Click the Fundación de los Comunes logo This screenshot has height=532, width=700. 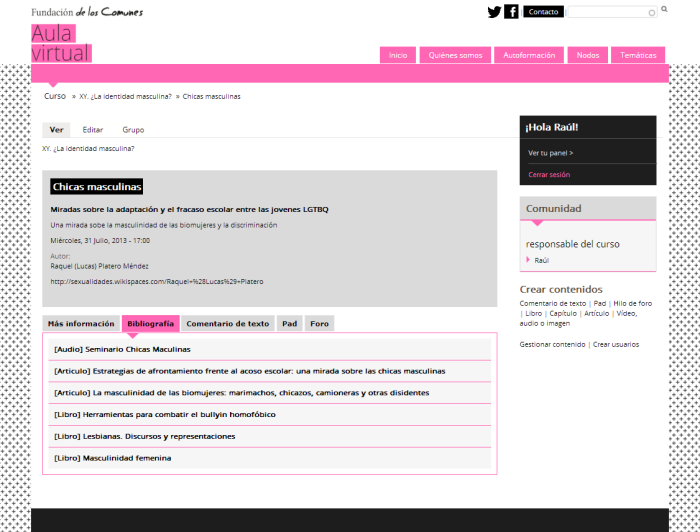[87, 12]
